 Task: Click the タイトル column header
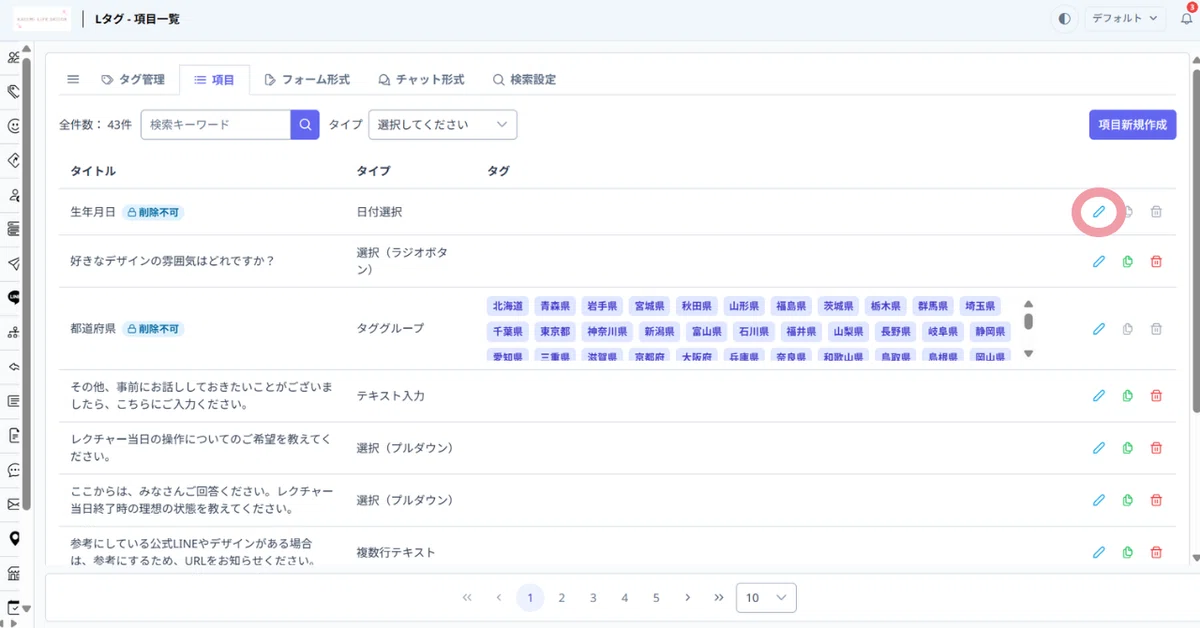click(x=93, y=171)
